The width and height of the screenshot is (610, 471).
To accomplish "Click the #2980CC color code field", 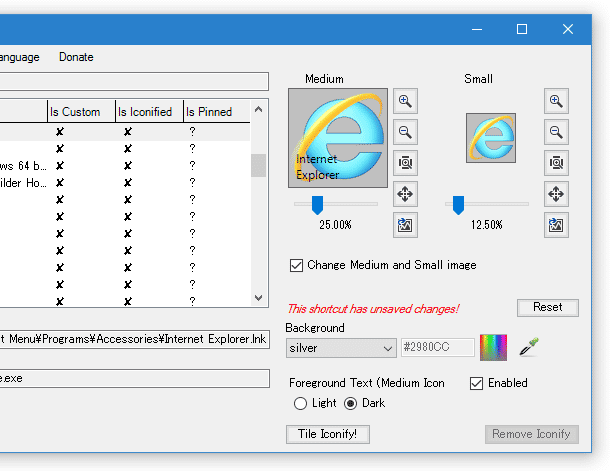I will coord(438,347).
